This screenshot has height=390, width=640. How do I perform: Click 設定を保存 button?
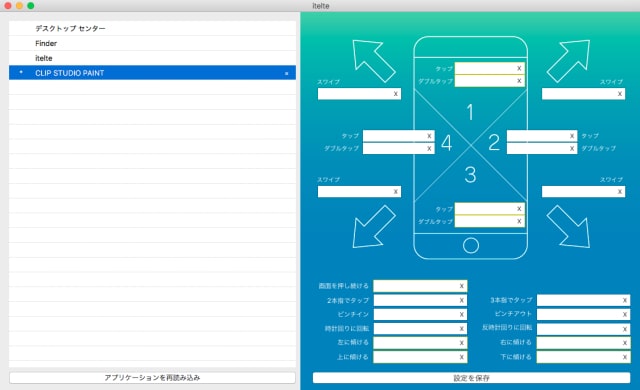click(471, 378)
